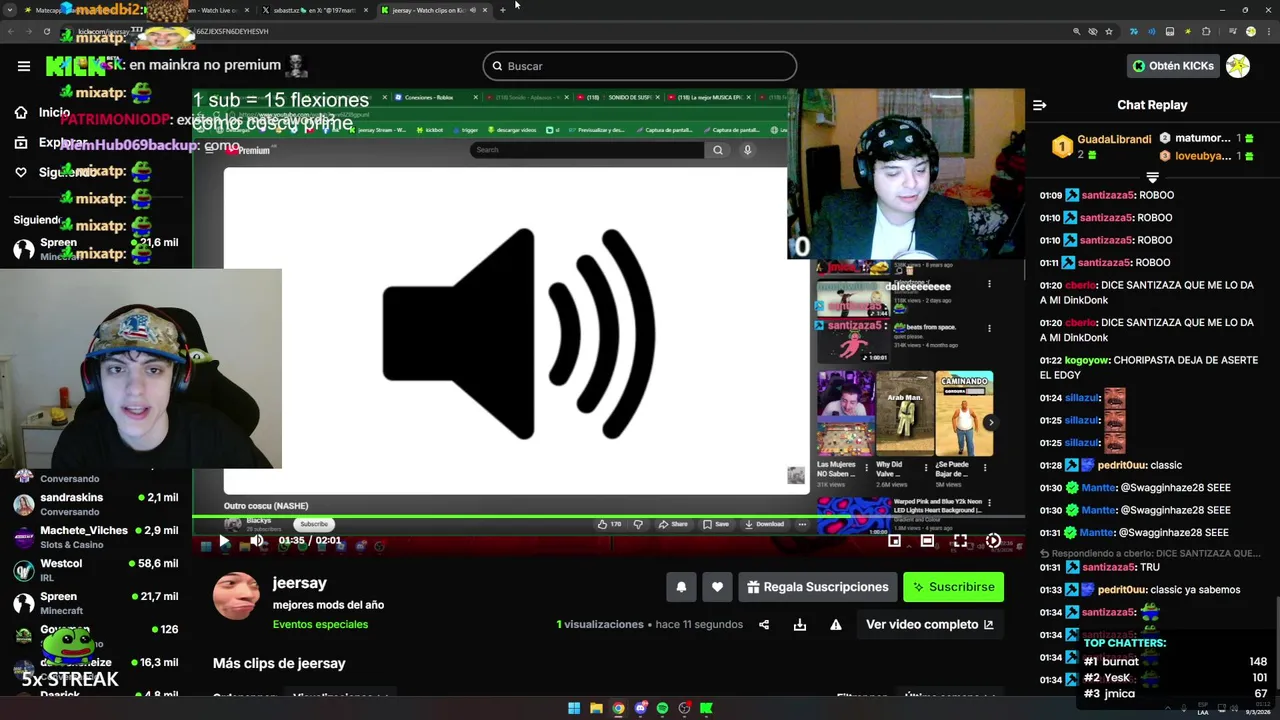Viewport: 1280px width, 720px height.
Task: Click the streamed YouTube microphone search icon
Action: point(747,150)
